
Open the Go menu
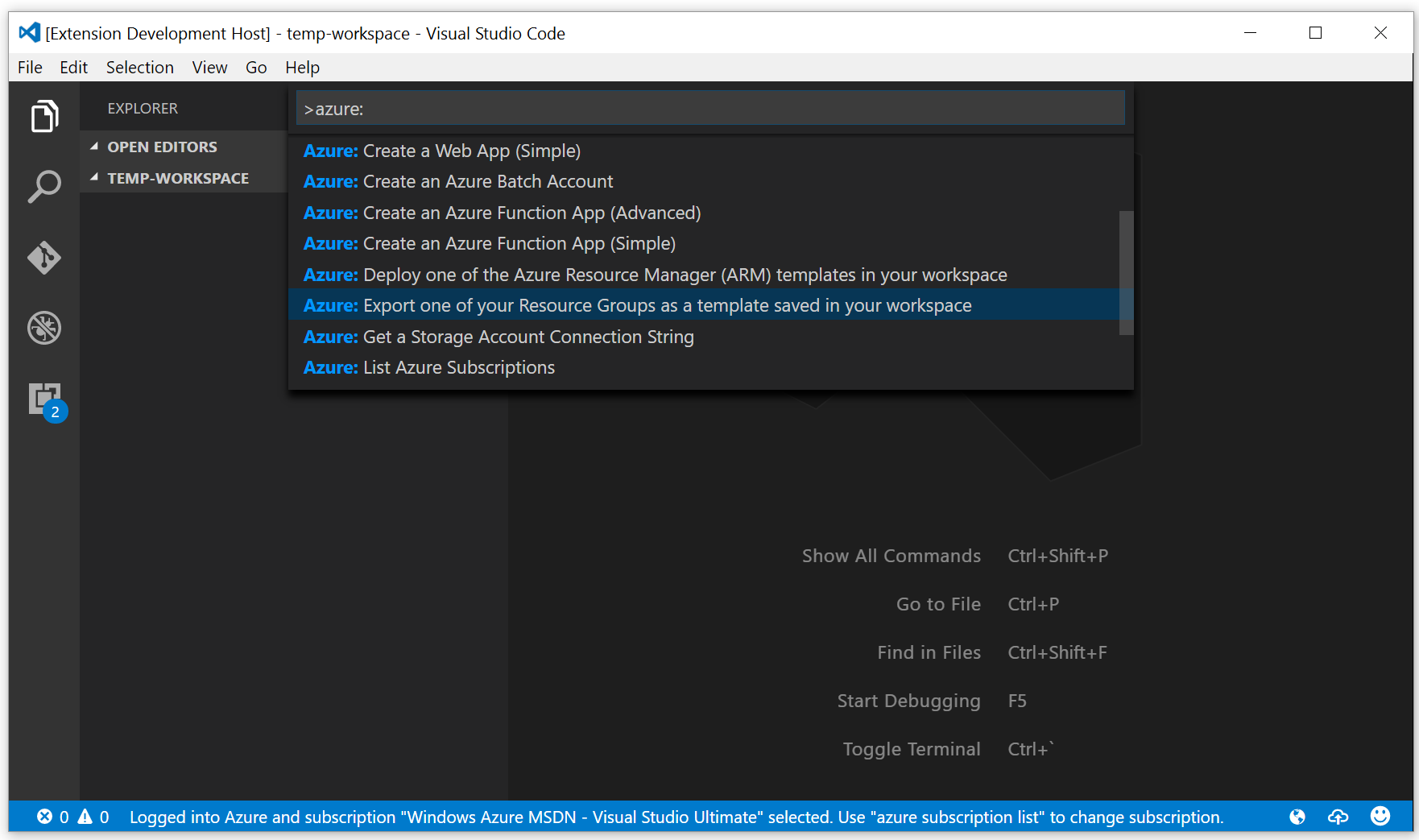click(256, 68)
